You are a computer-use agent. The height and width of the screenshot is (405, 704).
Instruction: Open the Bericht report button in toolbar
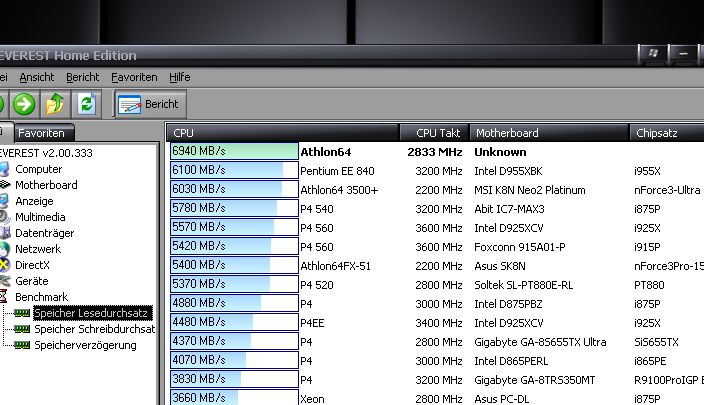click(x=149, y=104)
